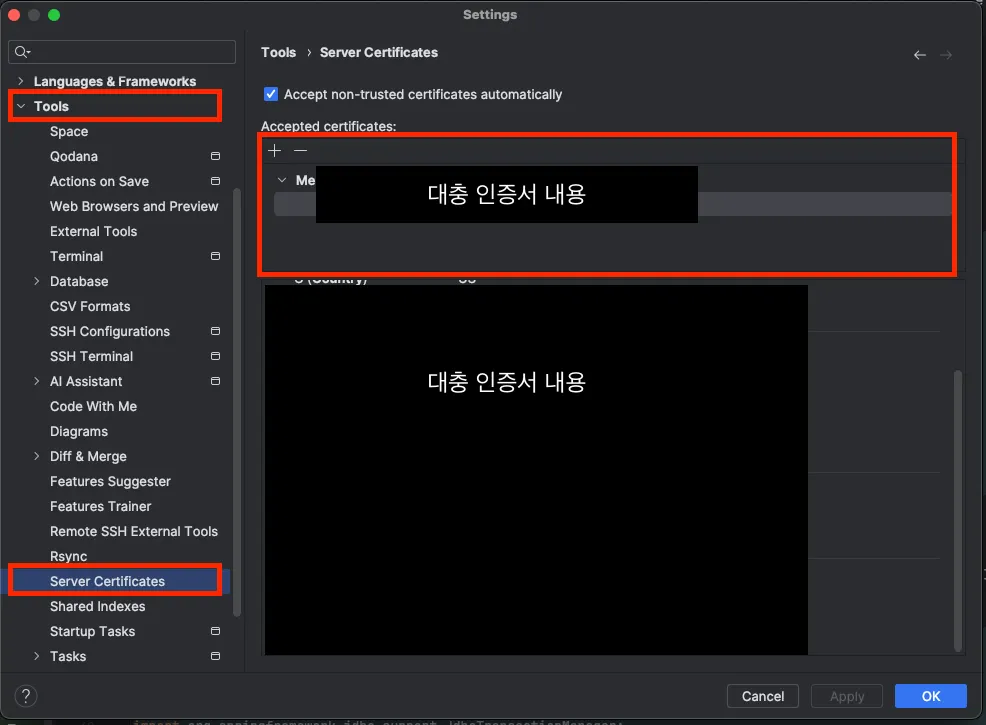Click project-level icon beside Tasks
The image size is (986, 725).
pyautogui.click(x=215, y=656)
